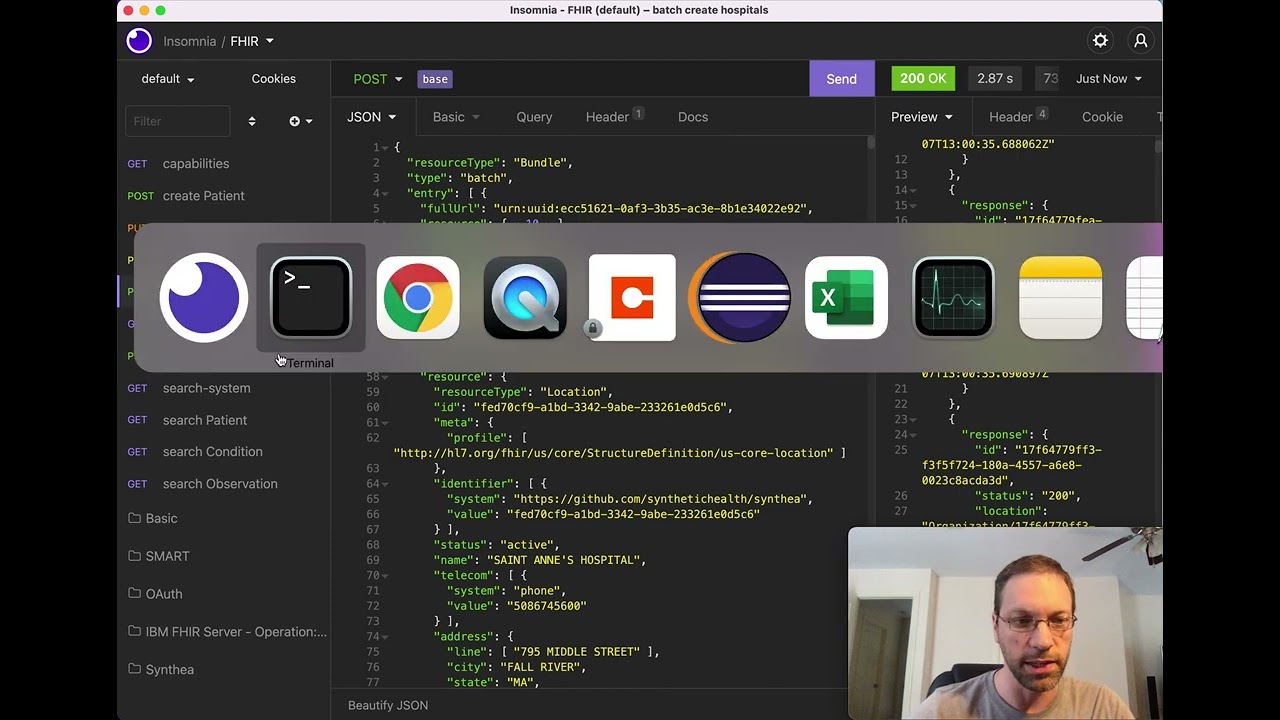
Task: Click Beautify JSON below the editor
Action: tap(388, 705)
